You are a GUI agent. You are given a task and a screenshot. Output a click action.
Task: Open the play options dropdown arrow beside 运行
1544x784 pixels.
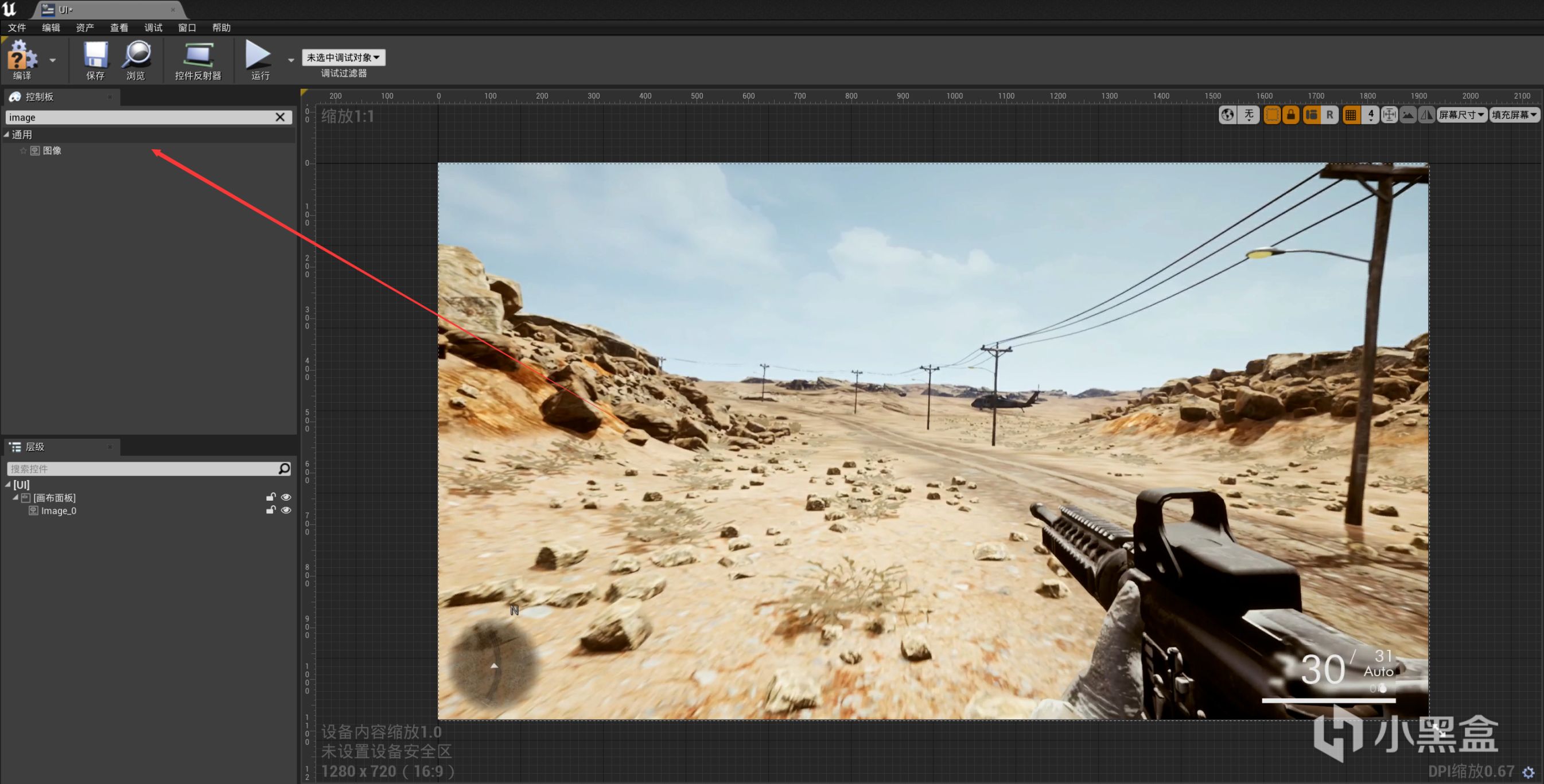click(291, 60)
